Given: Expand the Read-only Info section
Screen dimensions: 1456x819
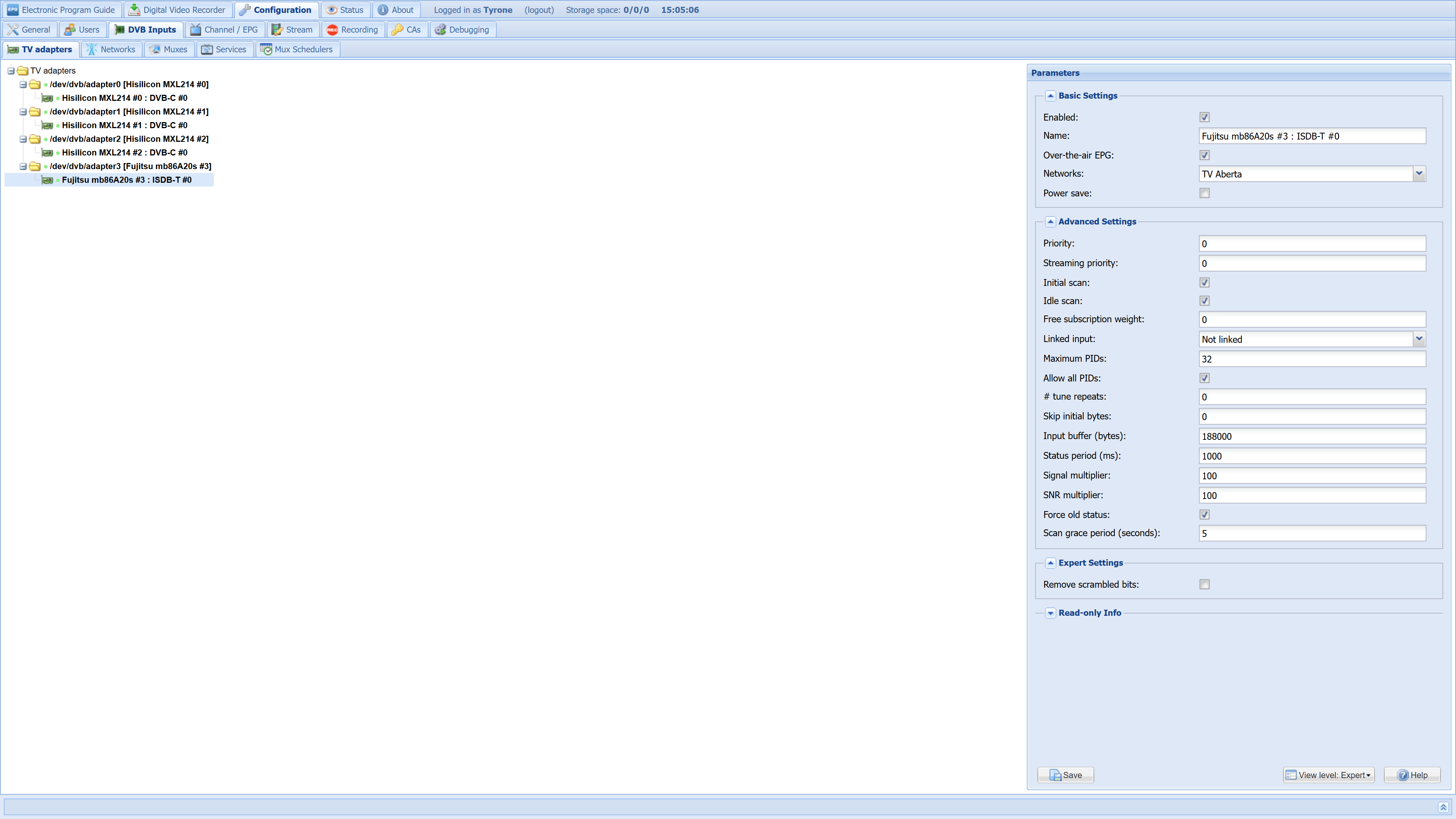Looking at the screenshot, I should click(x=1050, y=613).
